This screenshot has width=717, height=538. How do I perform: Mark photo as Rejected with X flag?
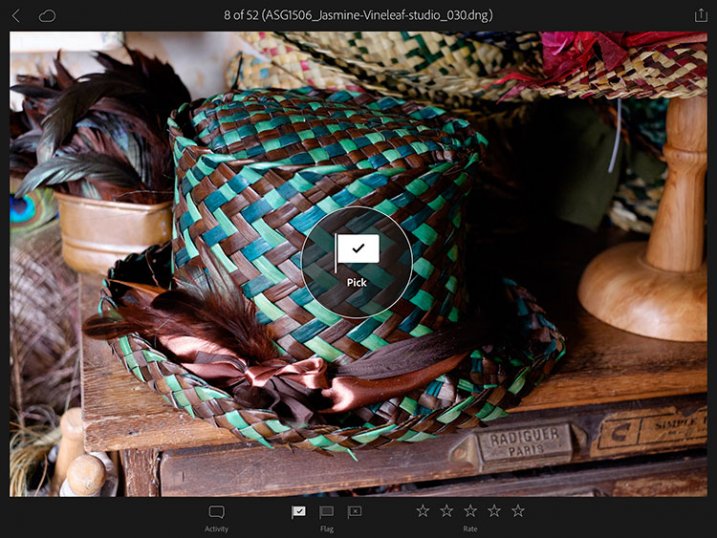pos(354,512)
